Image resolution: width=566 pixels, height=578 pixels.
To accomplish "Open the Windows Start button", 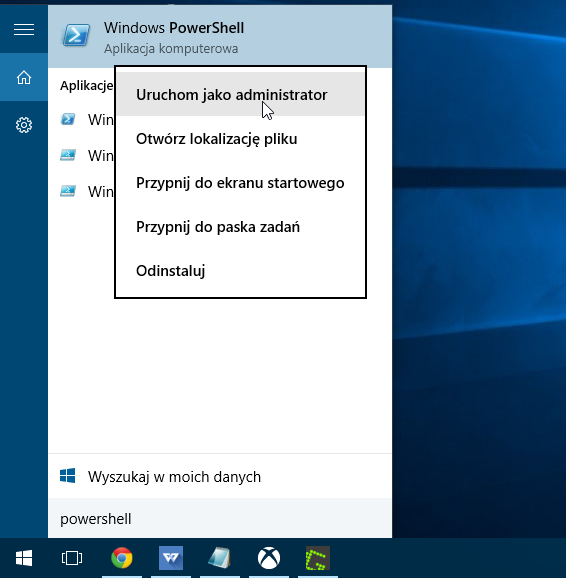I will click(x=24, y=558).
